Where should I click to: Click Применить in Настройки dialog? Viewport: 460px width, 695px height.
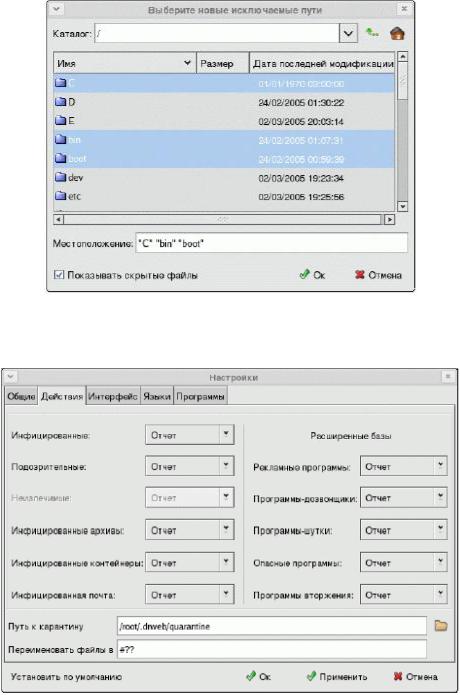(x=337, y=676)
